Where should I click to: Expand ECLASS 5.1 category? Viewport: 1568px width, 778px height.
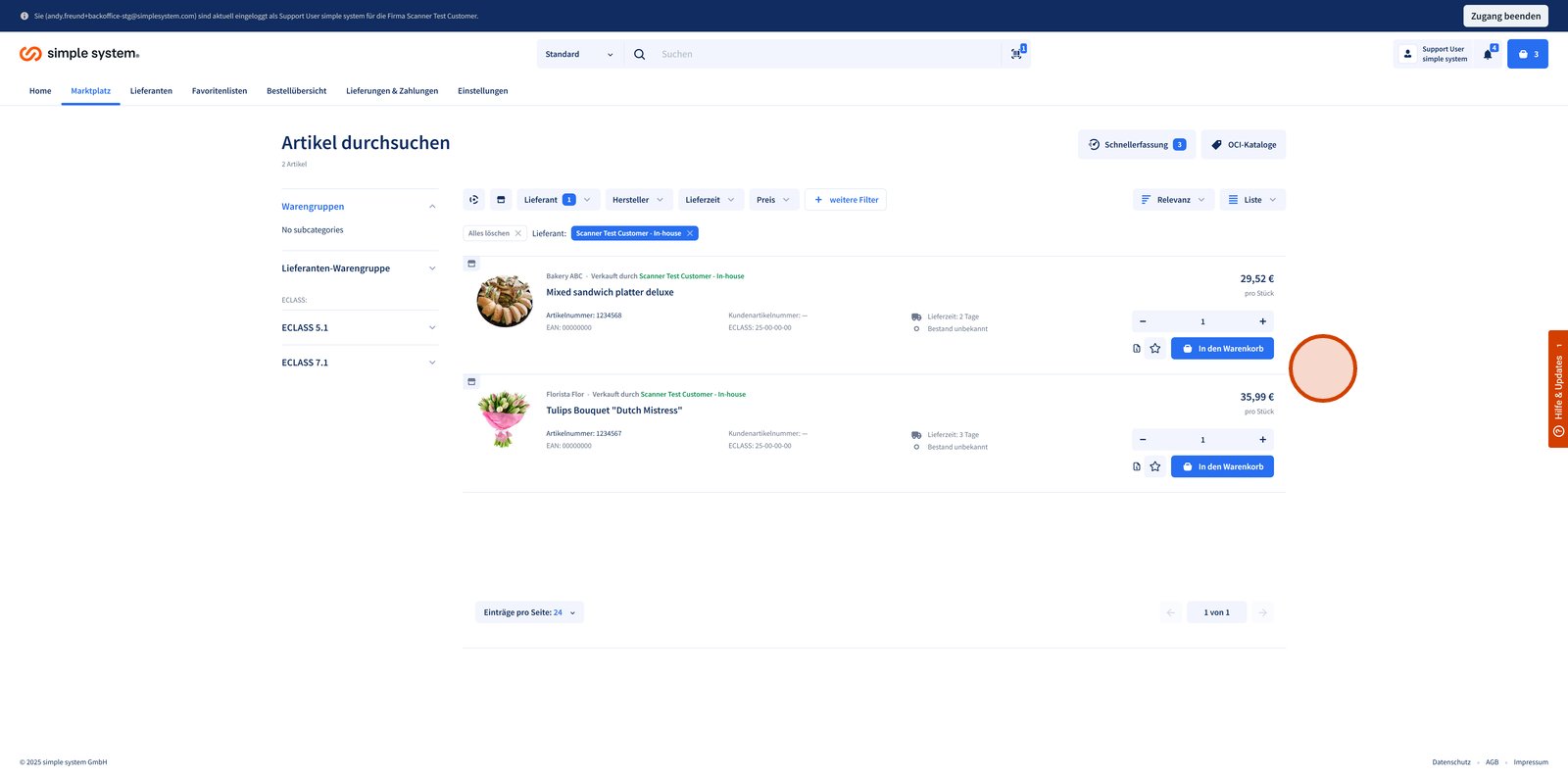click(x=432, y=328)
